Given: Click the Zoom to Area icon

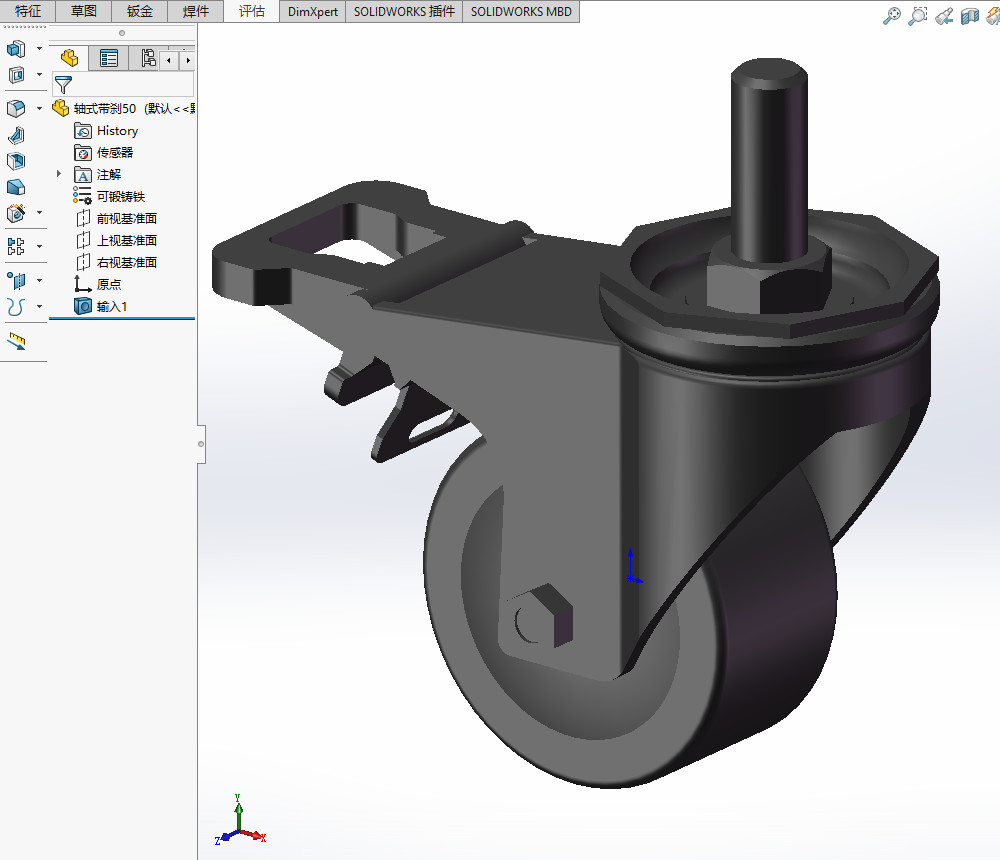Looking at the screenshot, I should (x=917, y=15).
